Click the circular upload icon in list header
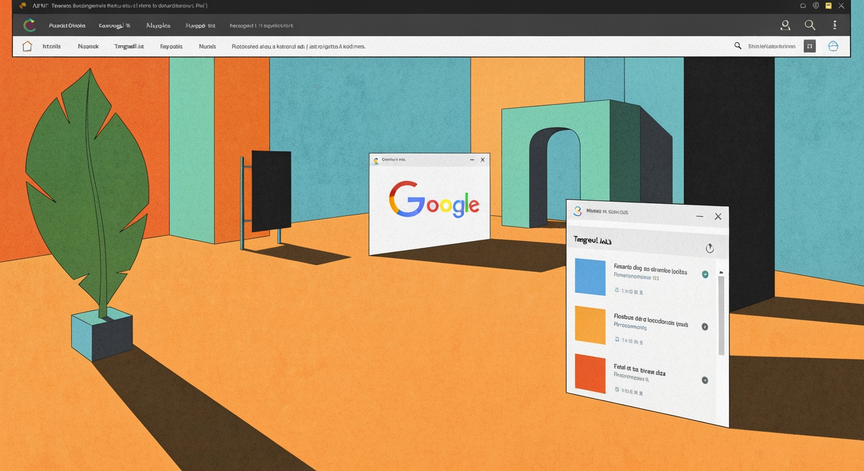This screenshot has width=864, height=471. click(710, 248)
